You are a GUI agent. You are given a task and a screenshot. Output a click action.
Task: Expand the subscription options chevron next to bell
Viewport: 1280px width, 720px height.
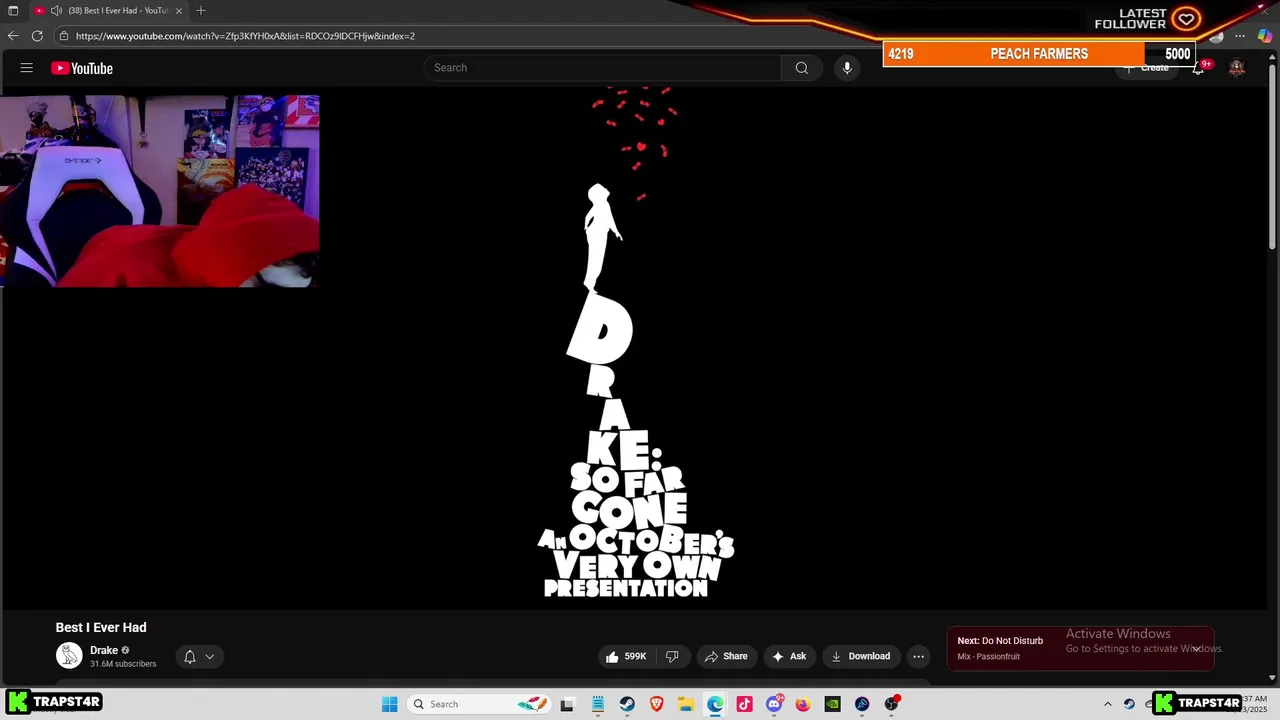tap(210, 657)
